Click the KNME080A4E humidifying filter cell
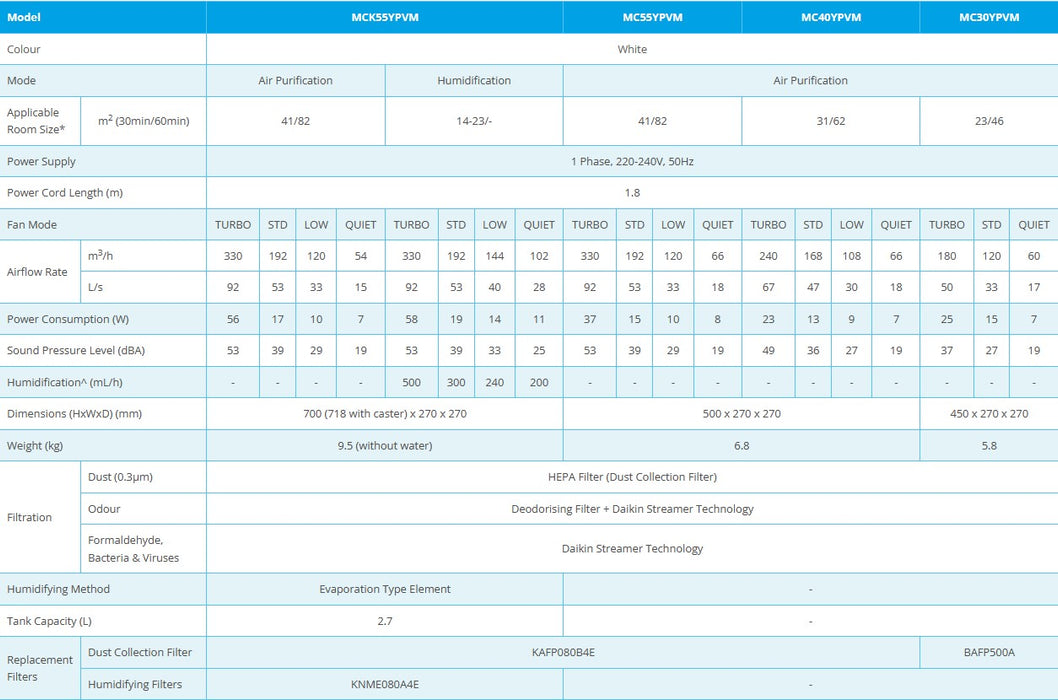The height and width of the screenshot is (700, 1058). point(385,684)
